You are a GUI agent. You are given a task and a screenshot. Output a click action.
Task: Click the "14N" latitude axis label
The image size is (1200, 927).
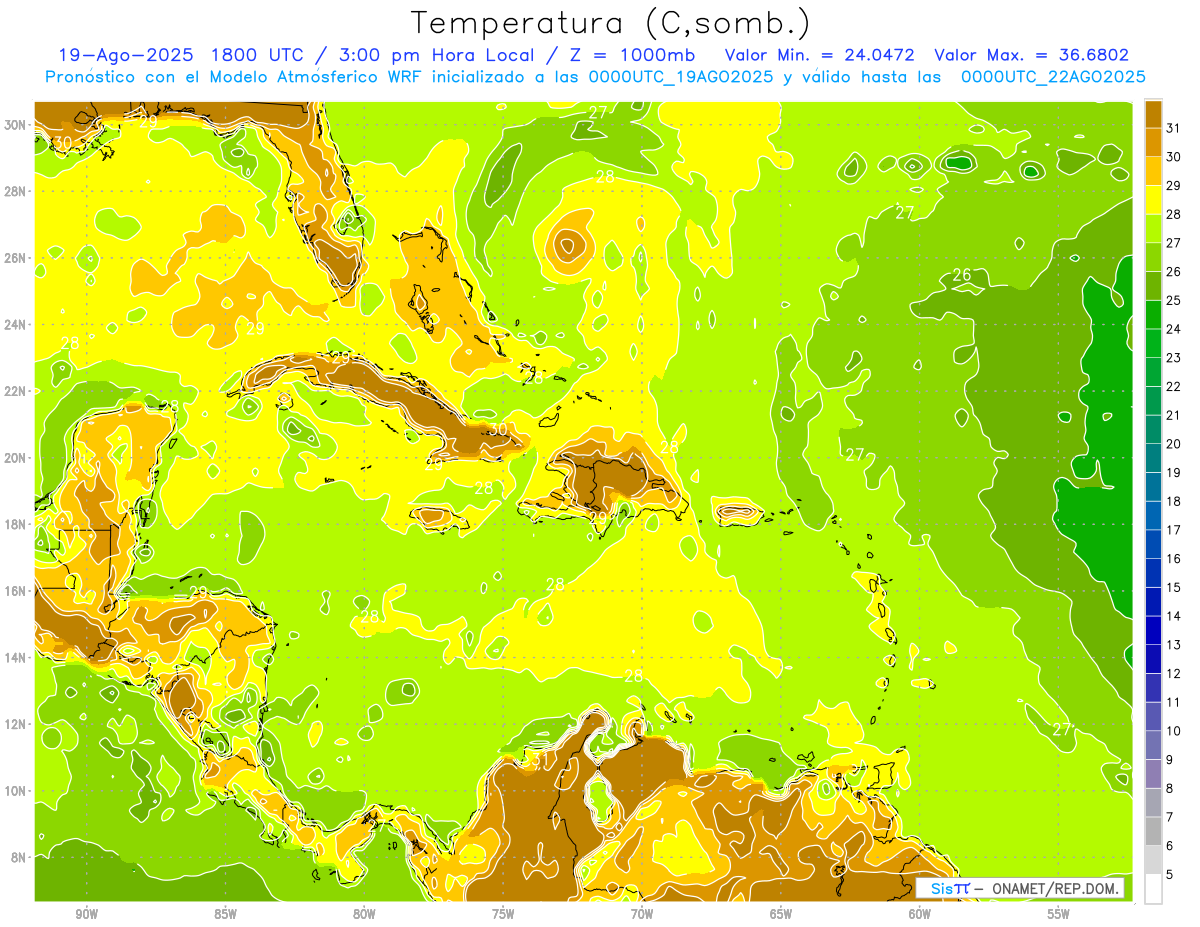pos(15,657)
